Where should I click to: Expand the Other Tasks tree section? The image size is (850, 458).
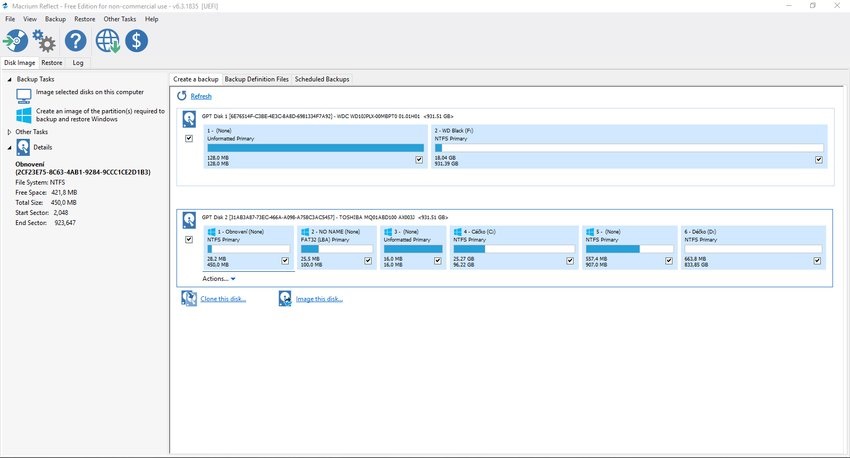tap(9, 132)
